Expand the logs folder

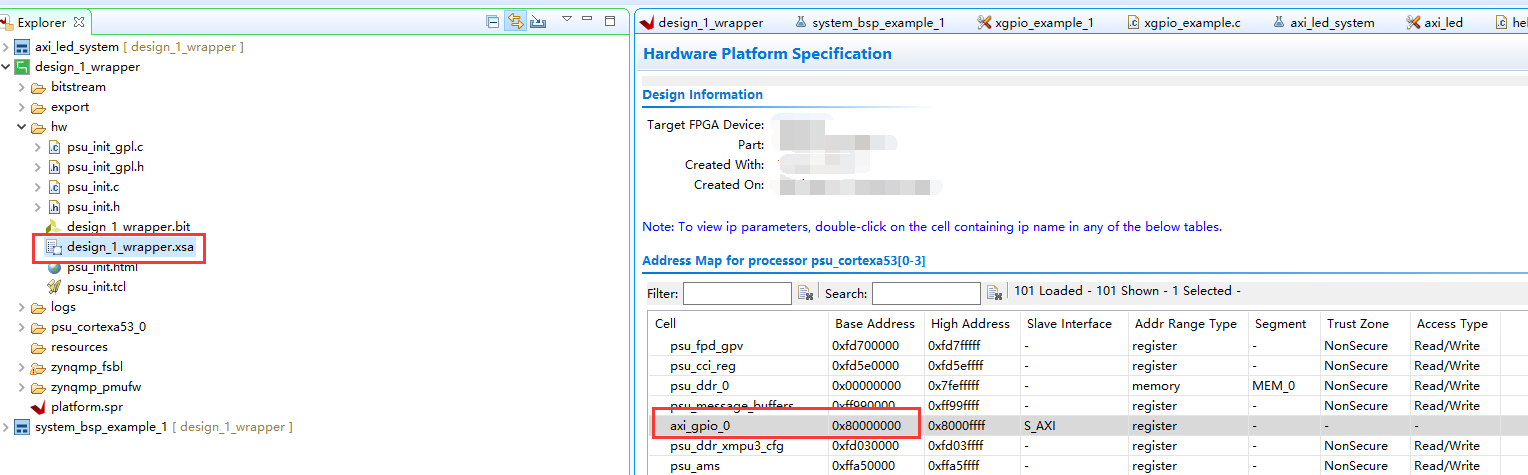(x=22, y=307)
